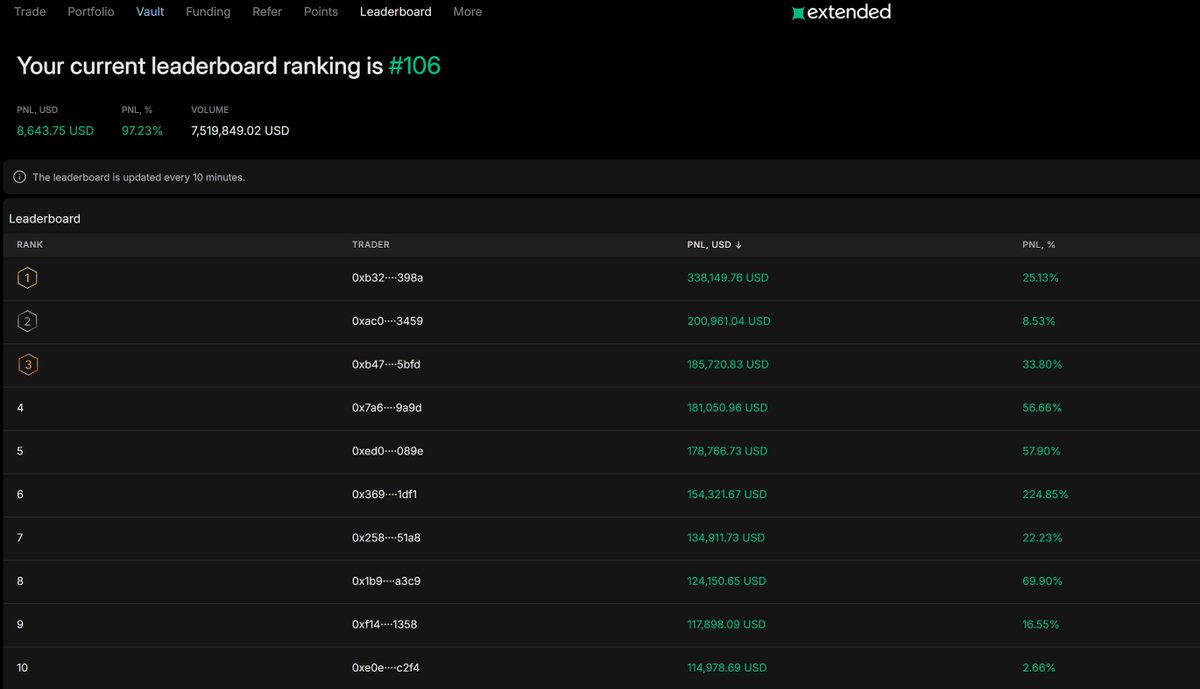Screen dimensions: 1200x689
Task: Open the Refer tab
Action: point(267,12)
